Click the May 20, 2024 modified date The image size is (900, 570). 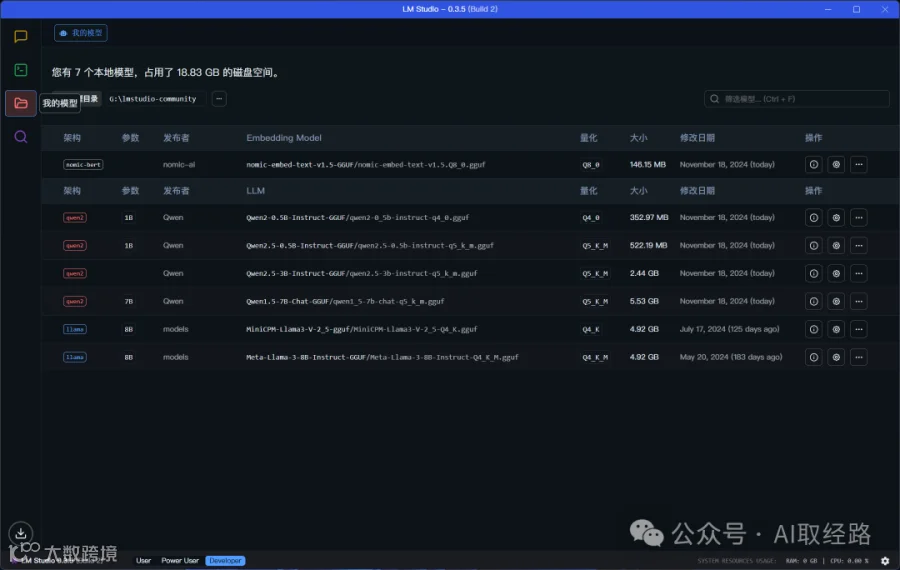731,357
